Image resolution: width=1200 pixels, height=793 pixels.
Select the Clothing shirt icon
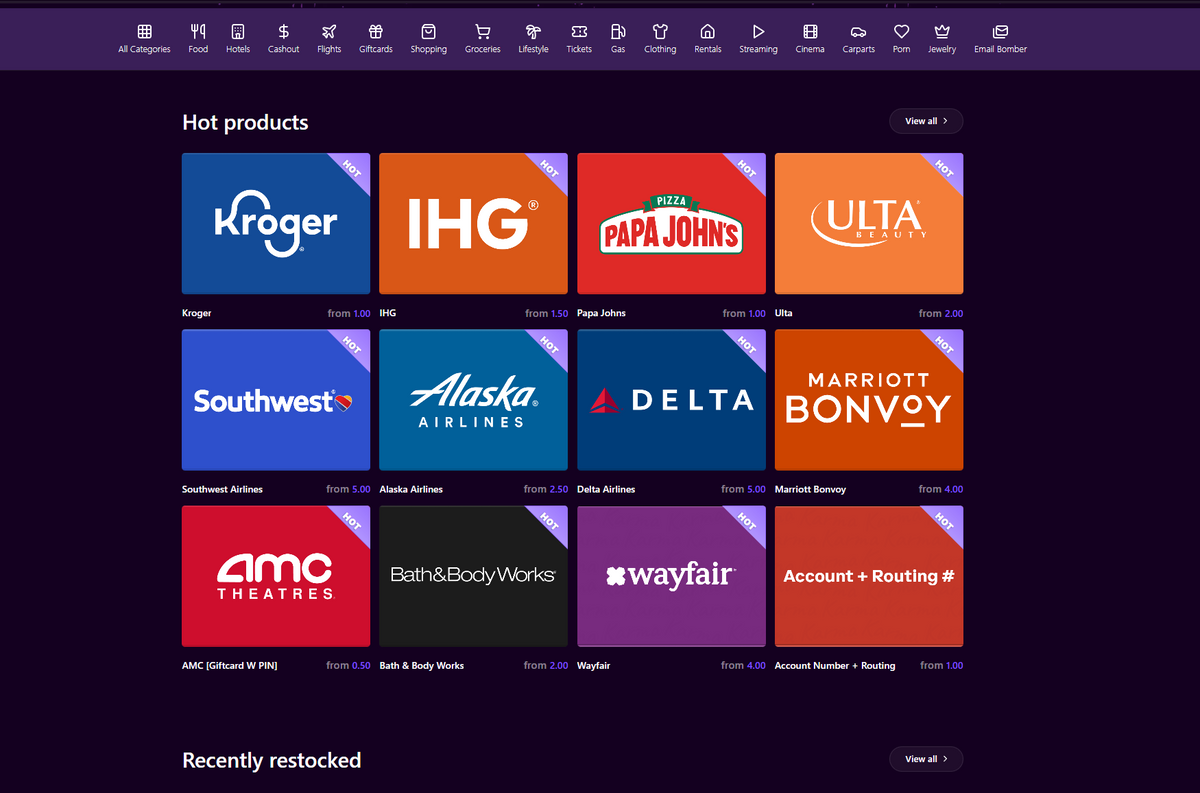tap(660, 32)
